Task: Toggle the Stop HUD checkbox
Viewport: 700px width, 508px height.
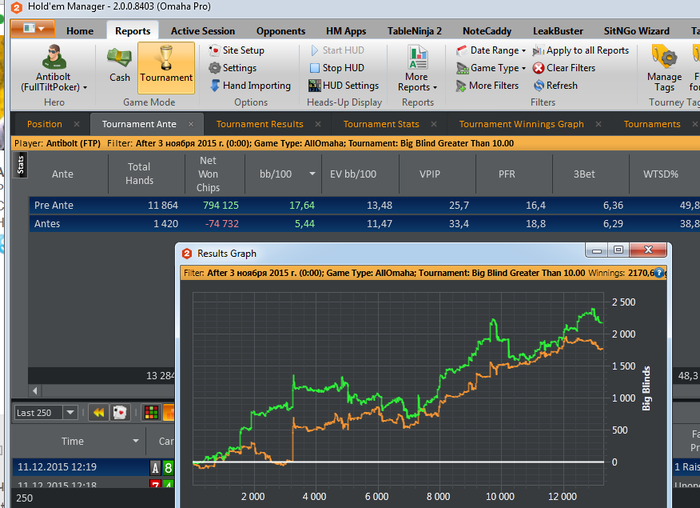Action: point(315,68)
